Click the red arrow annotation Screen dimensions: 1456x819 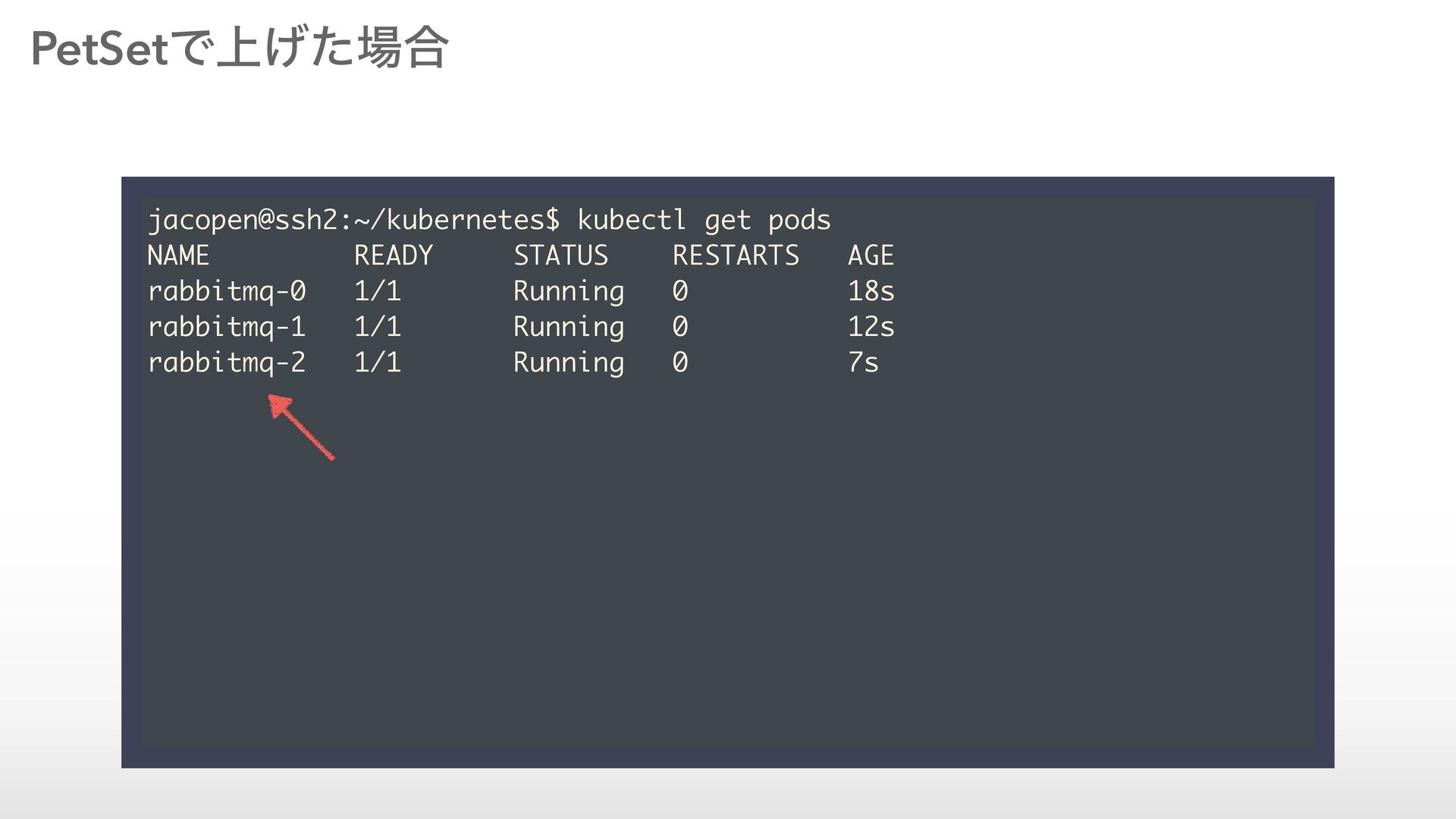[x=301, y=427]
